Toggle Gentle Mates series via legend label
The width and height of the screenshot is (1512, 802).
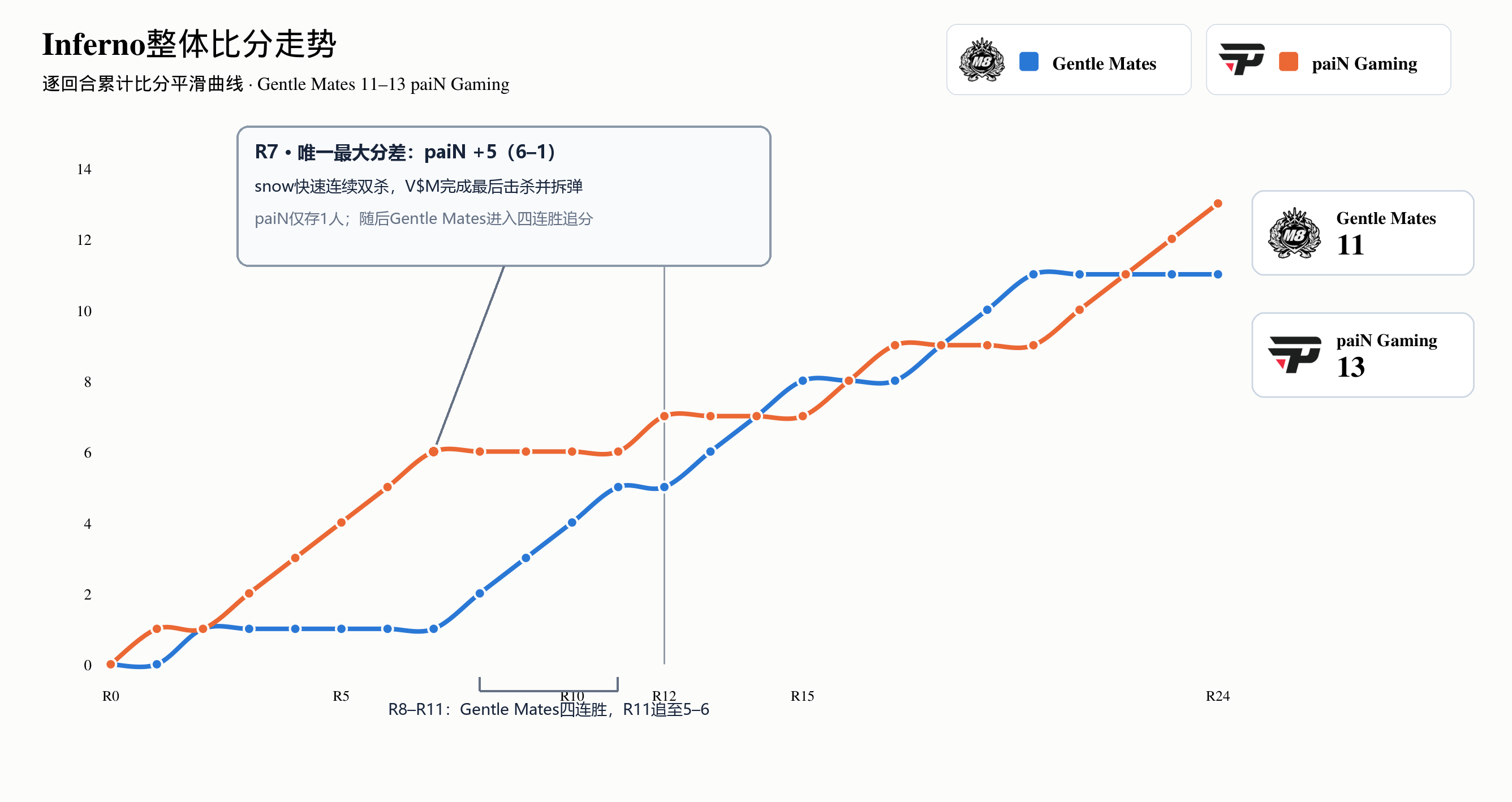coord(1104,63)
